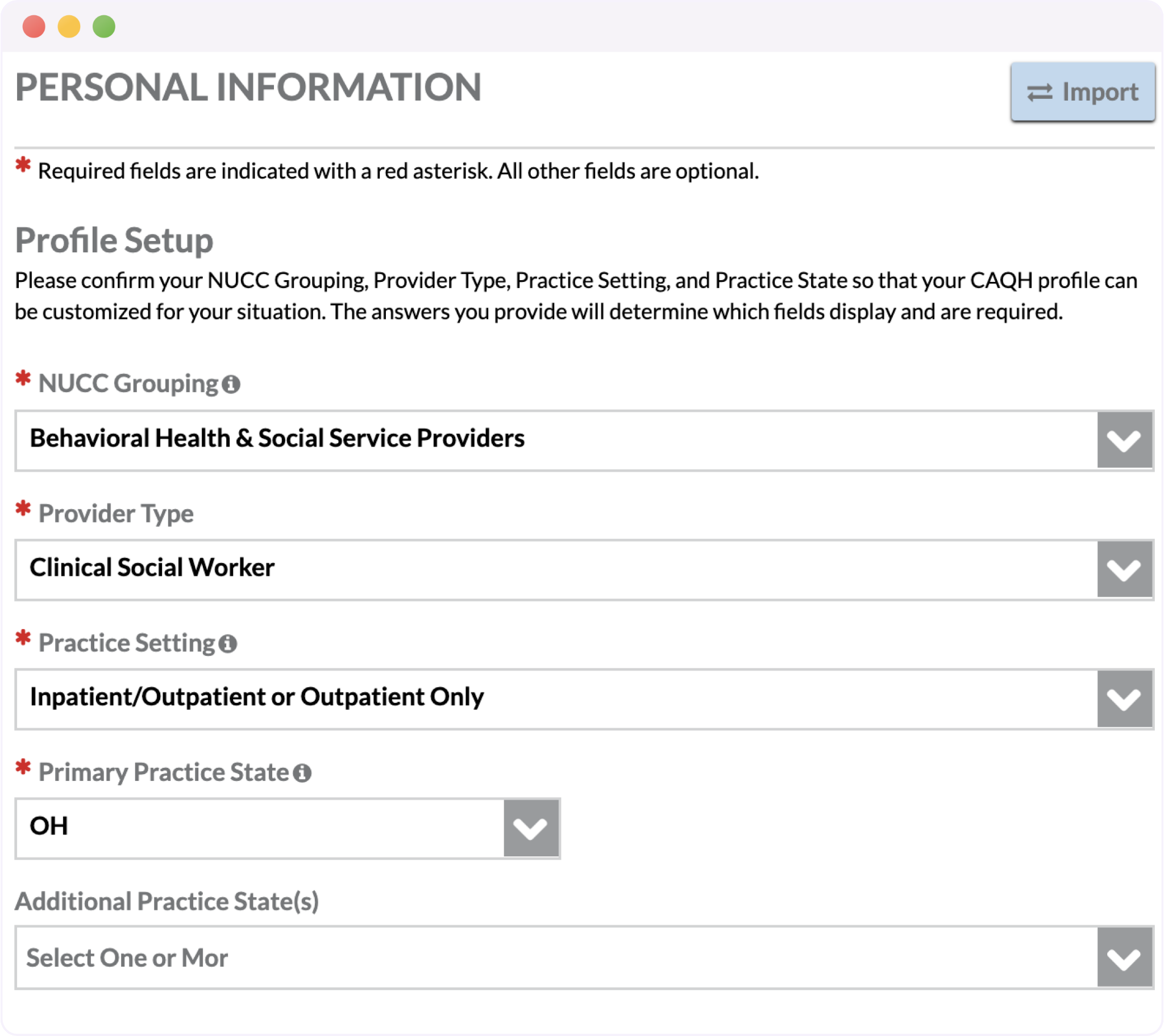Click the import arrows icon in the Import button
This screenshot has height=1036, width=1164.
tap(1041, 91)
